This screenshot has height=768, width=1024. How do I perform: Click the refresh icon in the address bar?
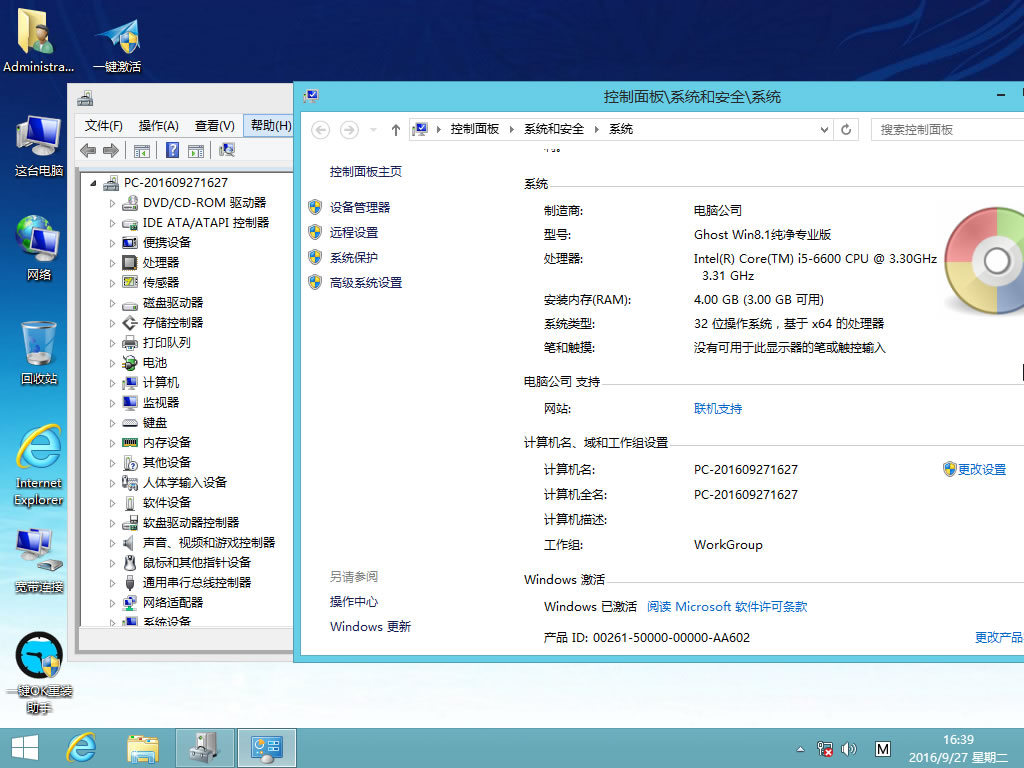click(845, 129)
